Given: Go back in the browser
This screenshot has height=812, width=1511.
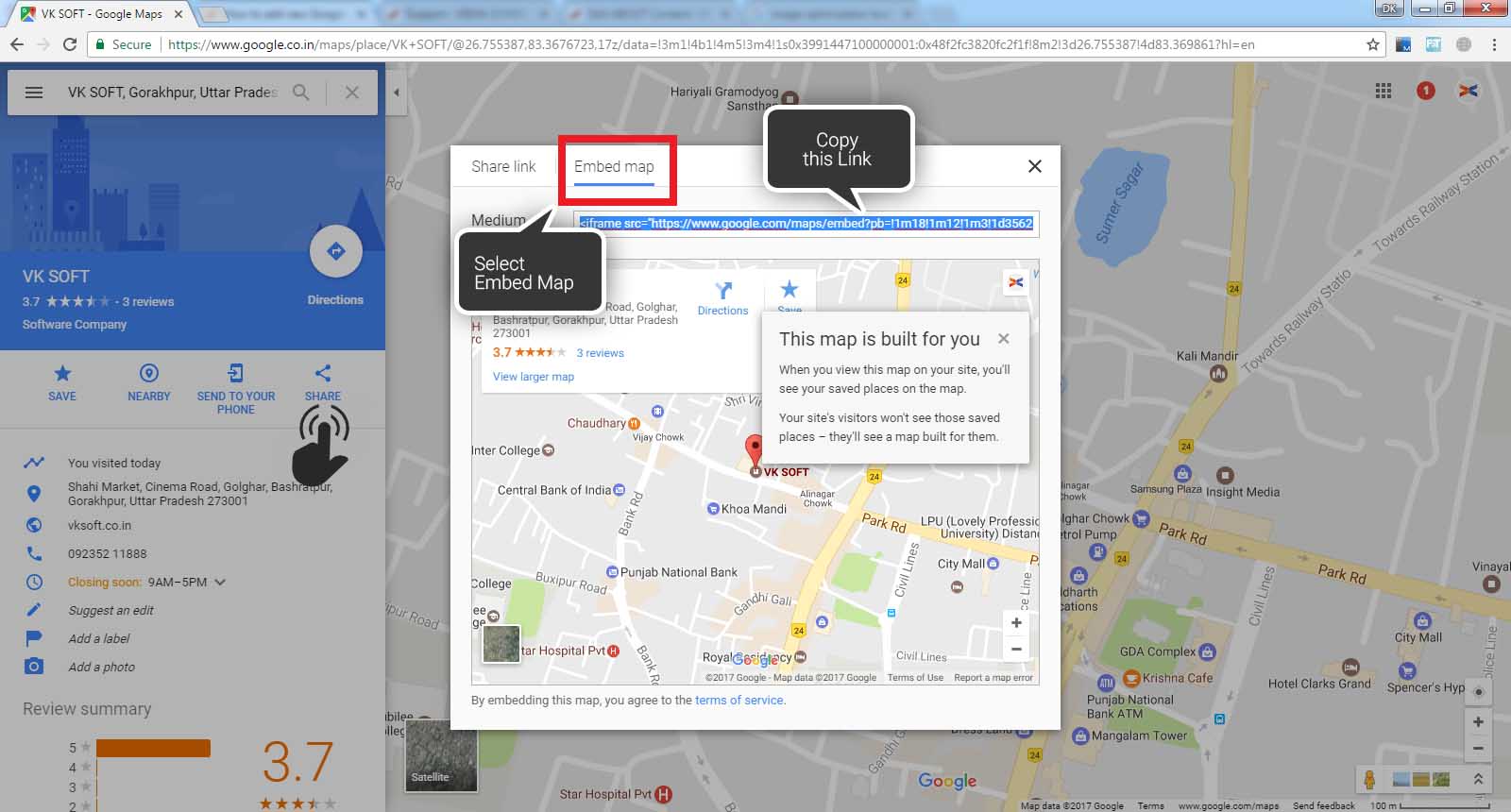Looking at the screenshot, I should click(16, 44).
